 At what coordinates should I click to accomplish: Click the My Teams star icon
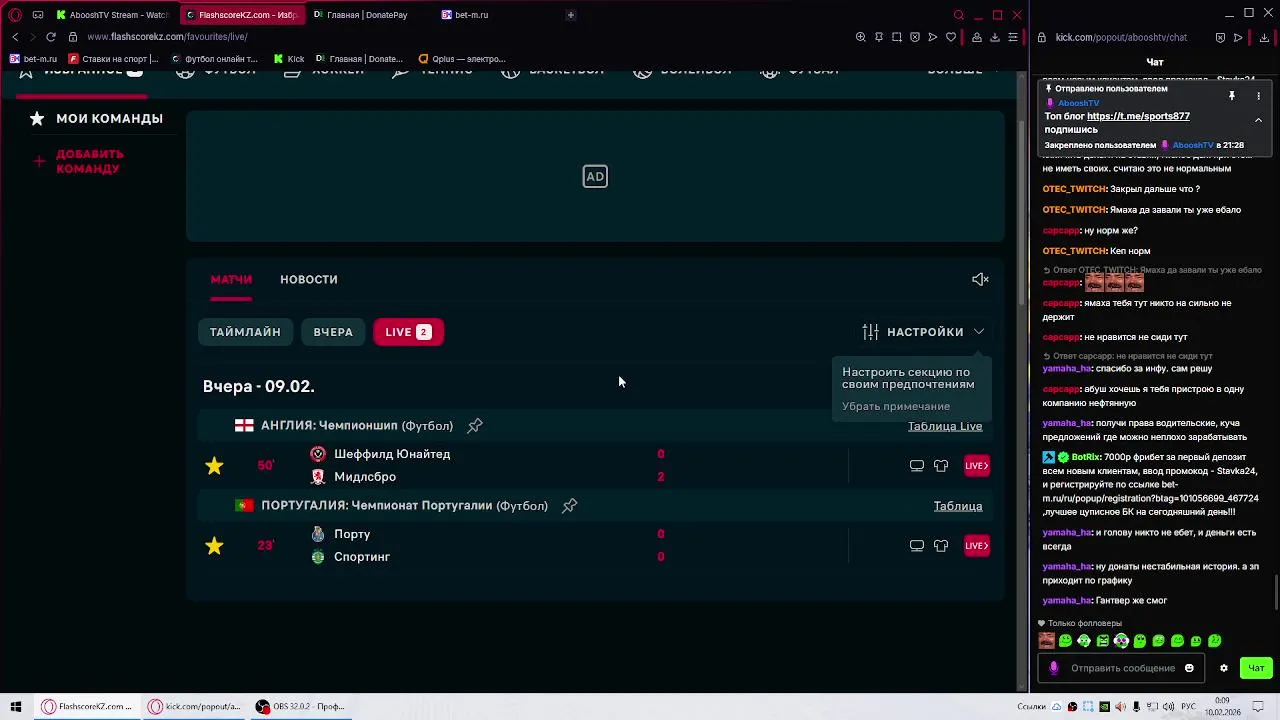click(37, 118)
